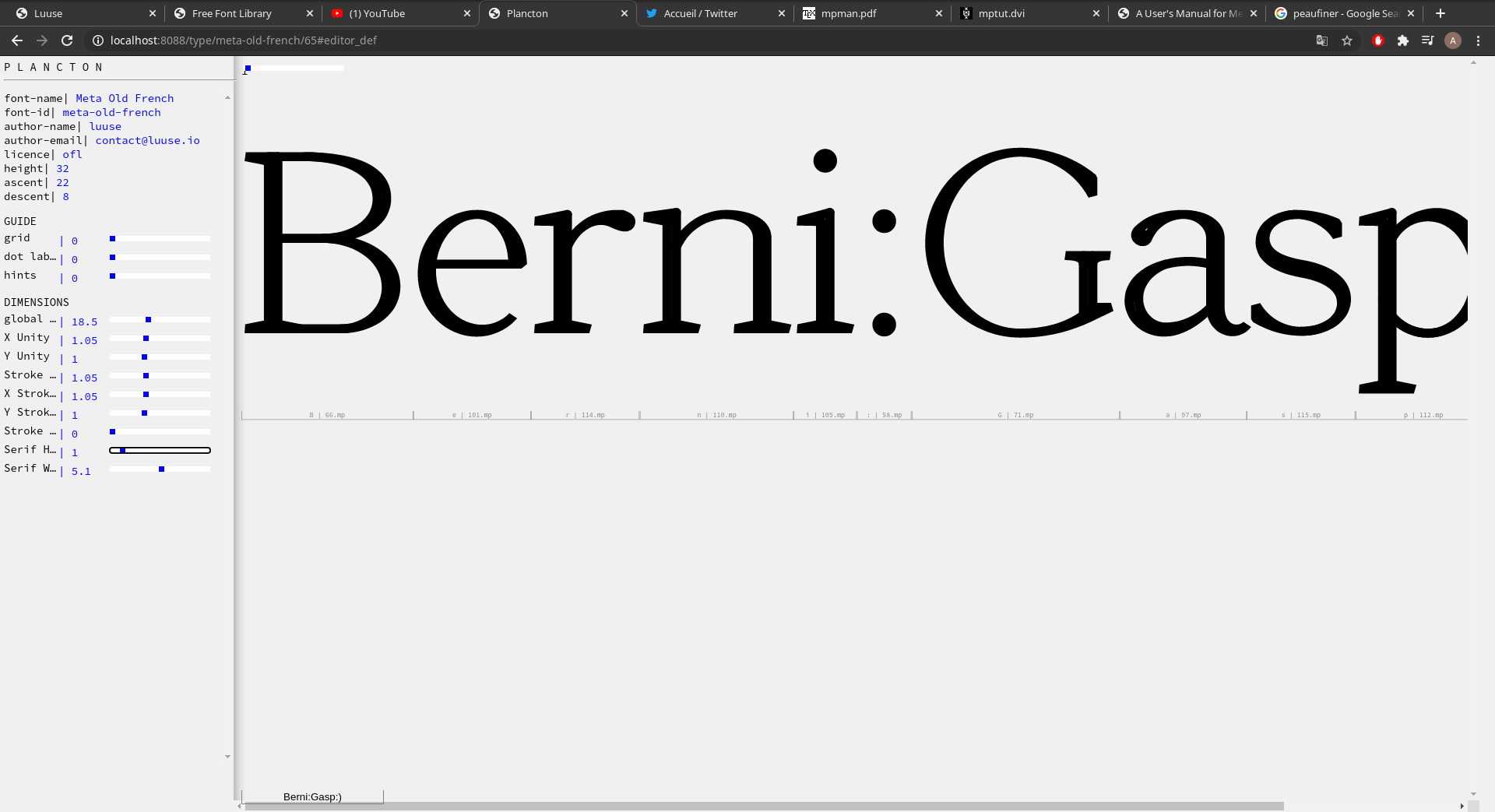
Task: Click the user profile avatar
Action: coord(1452,40)
